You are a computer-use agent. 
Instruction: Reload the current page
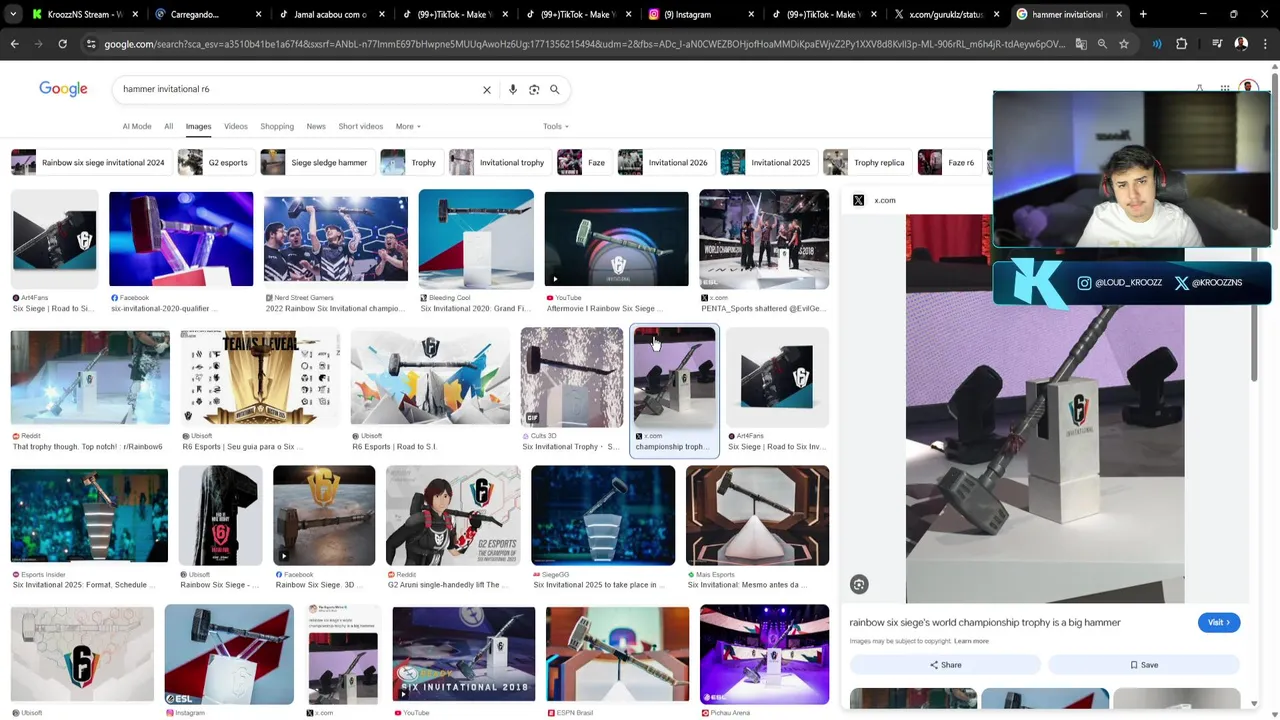(62, 44)
